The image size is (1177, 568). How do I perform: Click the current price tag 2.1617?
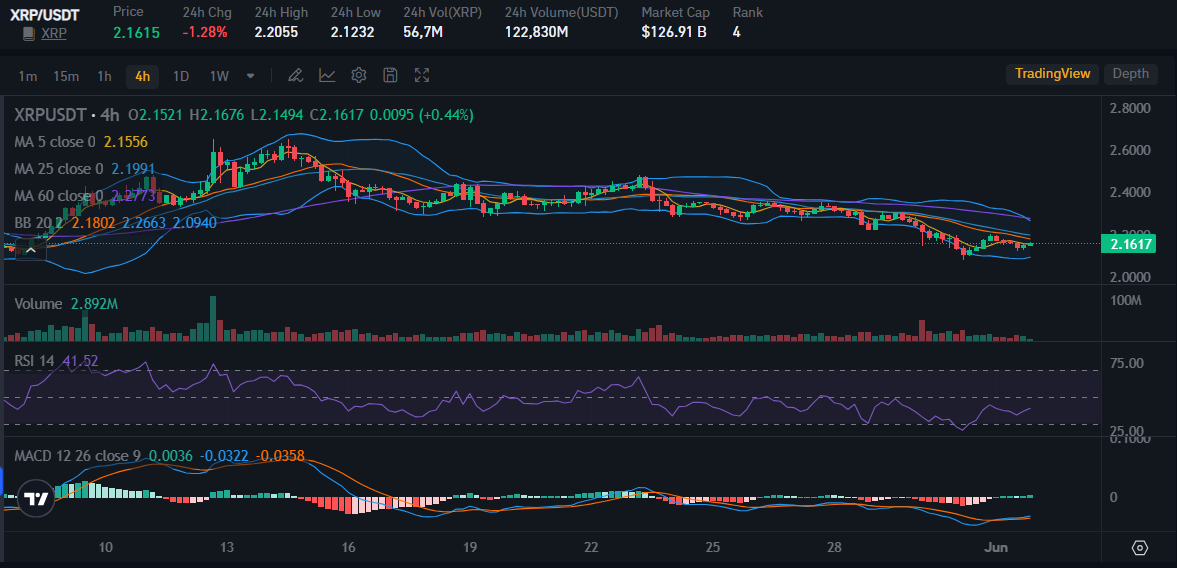[x=1127, y=244]
